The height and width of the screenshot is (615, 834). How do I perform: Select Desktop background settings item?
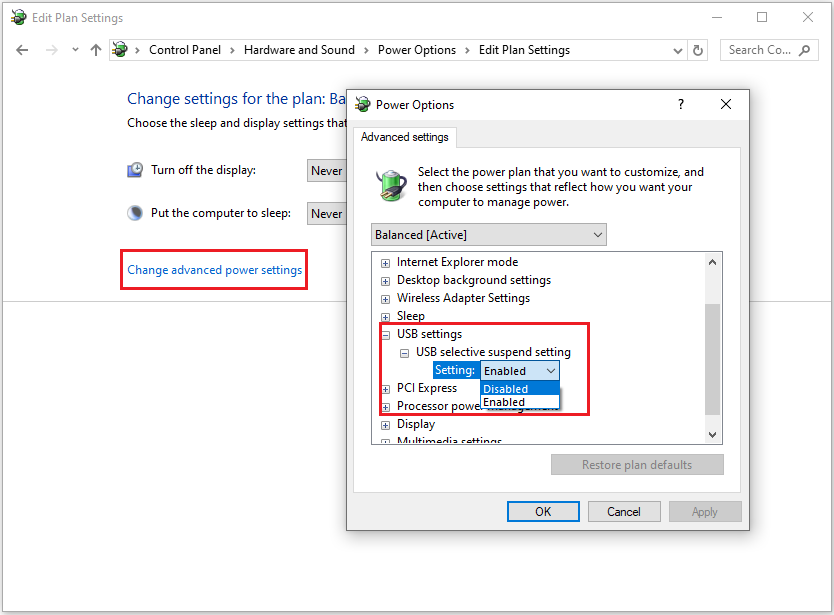473,280
